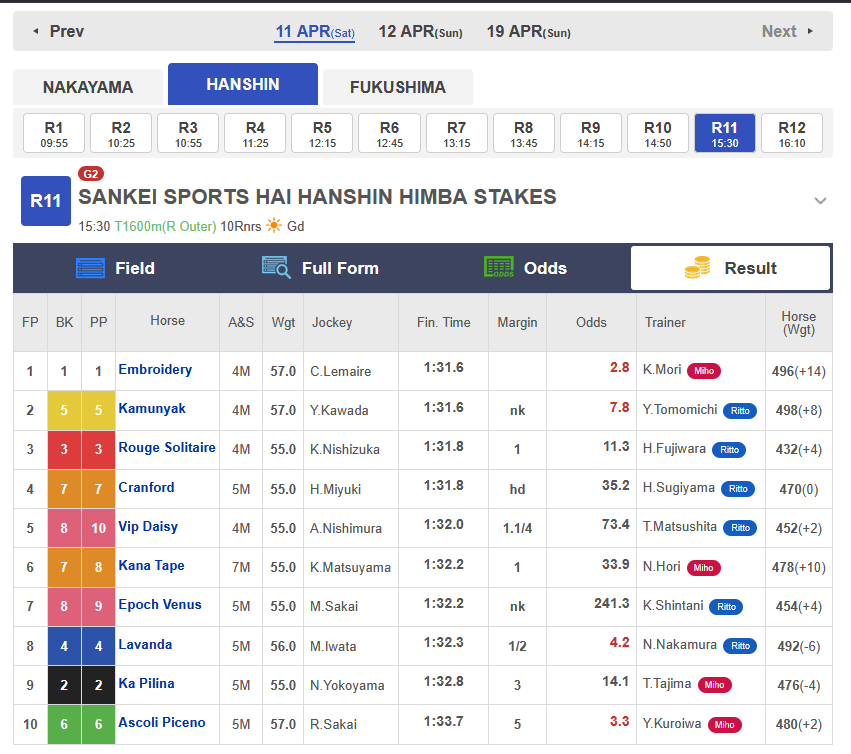Open race R5 at 12:15
The width and height of the screenshot is (851, 754).
(x=322, y=134)
